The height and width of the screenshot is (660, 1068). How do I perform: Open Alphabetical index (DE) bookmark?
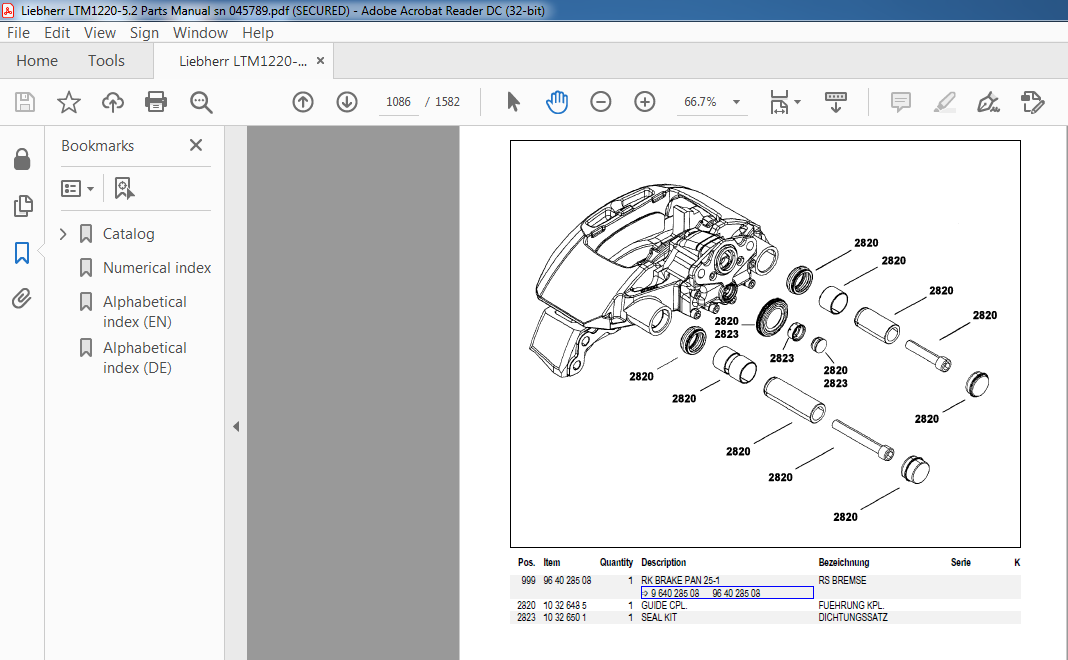coord(144,358)
